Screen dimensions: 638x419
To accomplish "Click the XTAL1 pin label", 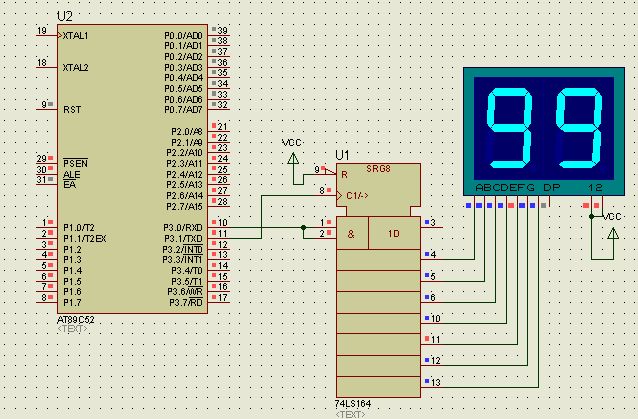I will click(x=76, y=36).
